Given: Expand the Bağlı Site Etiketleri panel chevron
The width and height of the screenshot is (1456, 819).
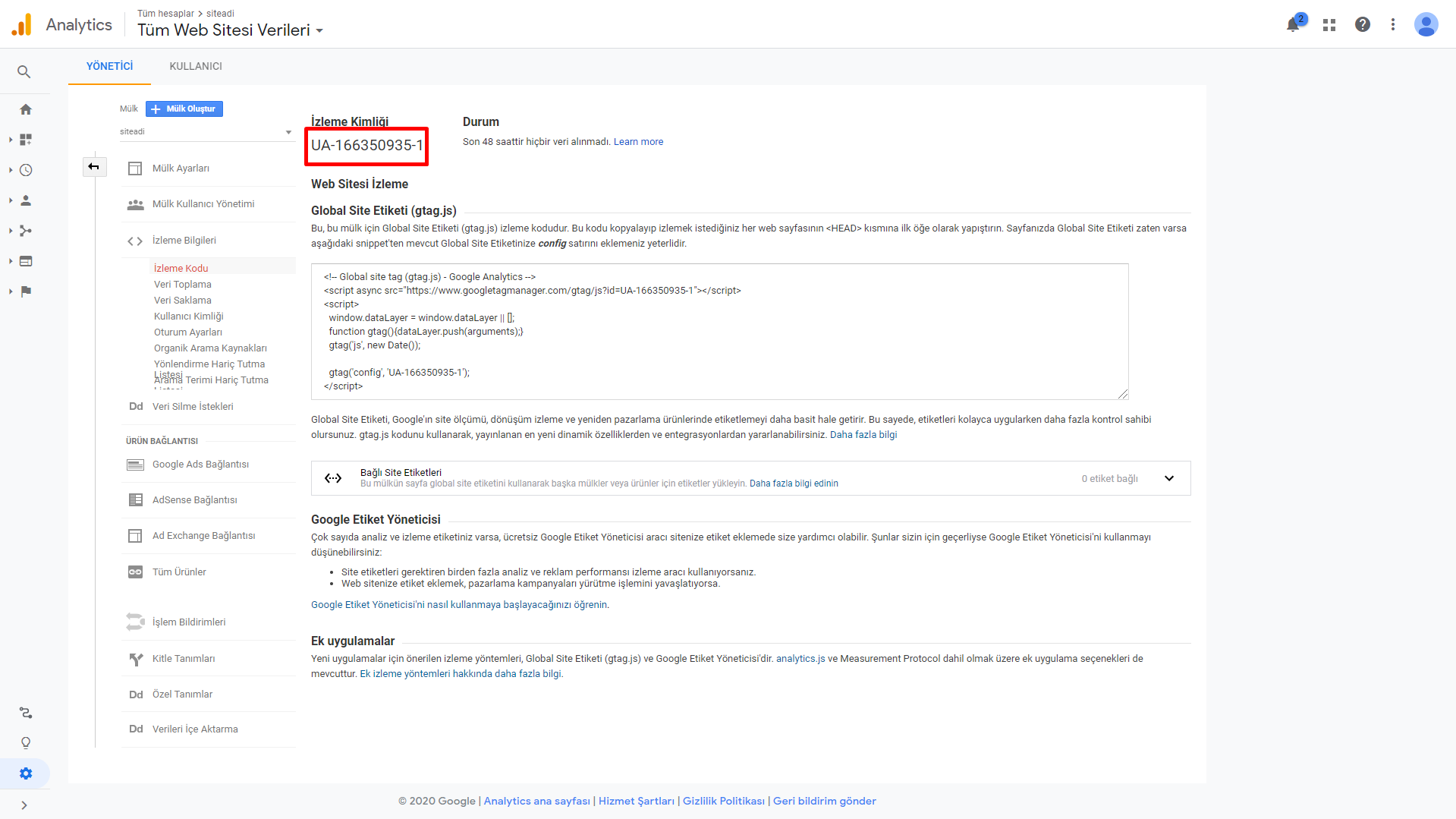Looking at the screenshot, I should pos(1169,478).
